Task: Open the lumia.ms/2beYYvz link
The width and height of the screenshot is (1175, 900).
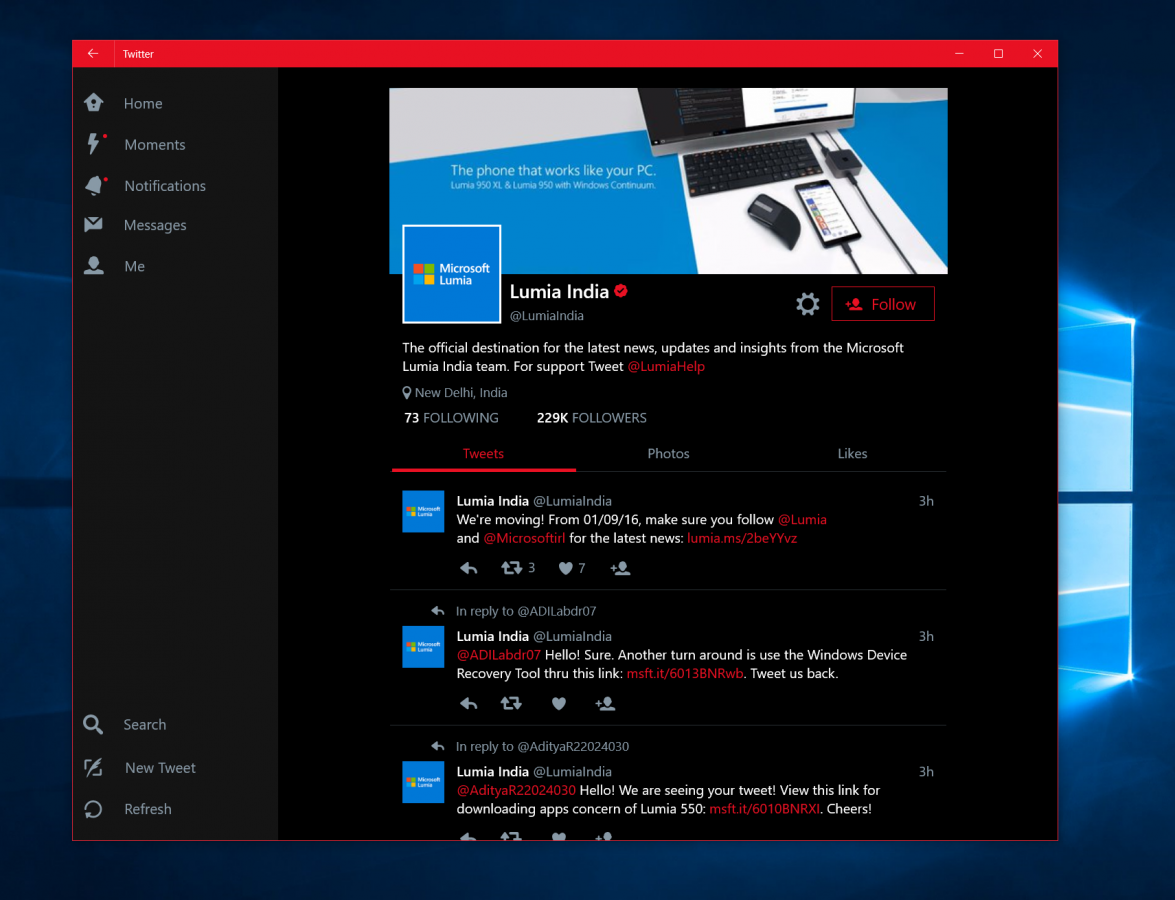Action: [742, 538]
